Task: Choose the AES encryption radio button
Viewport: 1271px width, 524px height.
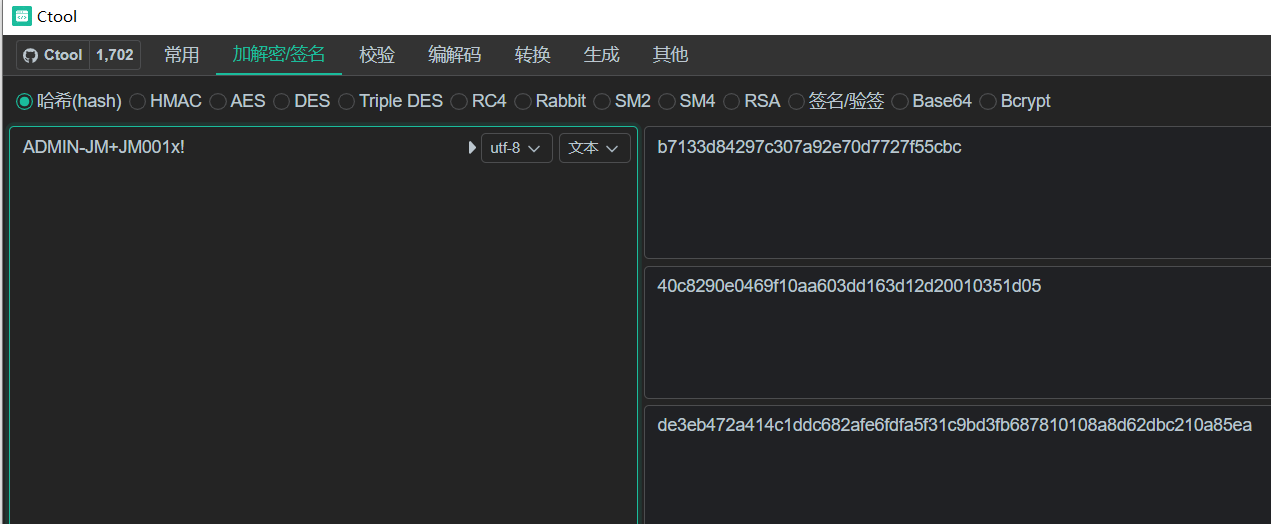Action: pyautogui.click(x=218, y=101)
